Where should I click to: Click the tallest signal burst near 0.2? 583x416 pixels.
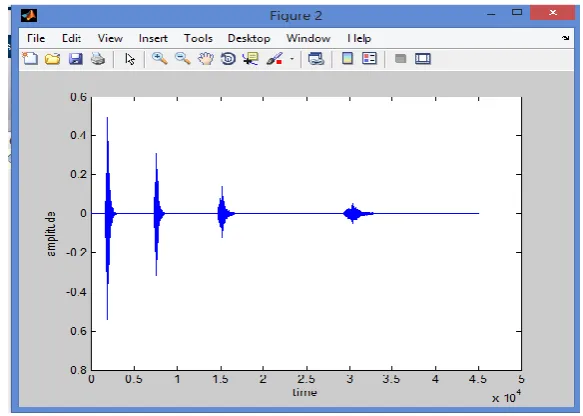tap(108, 219)
